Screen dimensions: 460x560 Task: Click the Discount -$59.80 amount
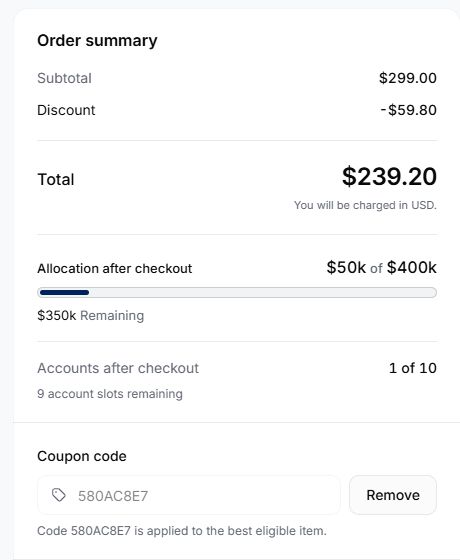pos(409,110)
